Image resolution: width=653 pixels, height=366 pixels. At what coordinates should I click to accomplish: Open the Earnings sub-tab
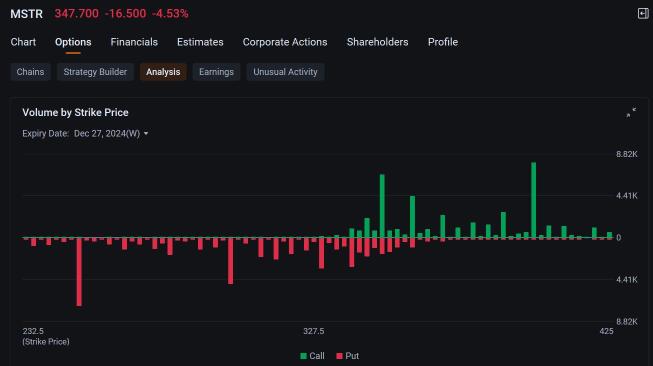coord(216,72)
